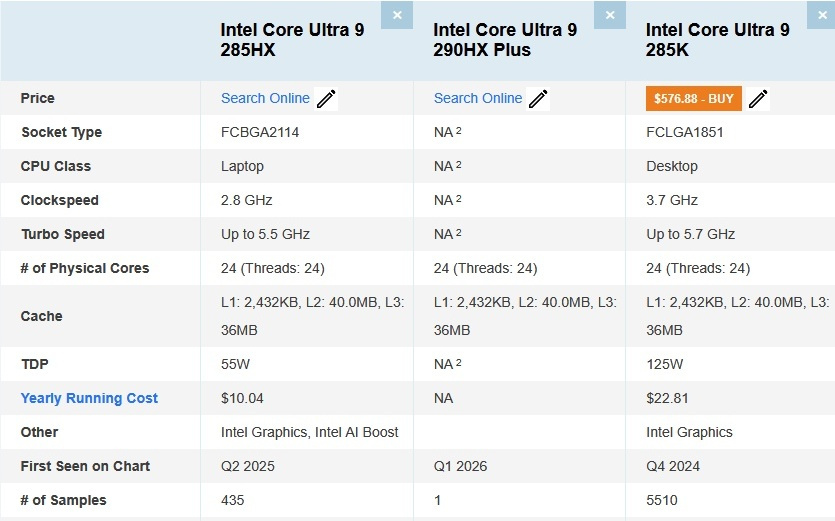835x521 pixels.
Task: Click the Cache row label
Action: pos(41,316)
